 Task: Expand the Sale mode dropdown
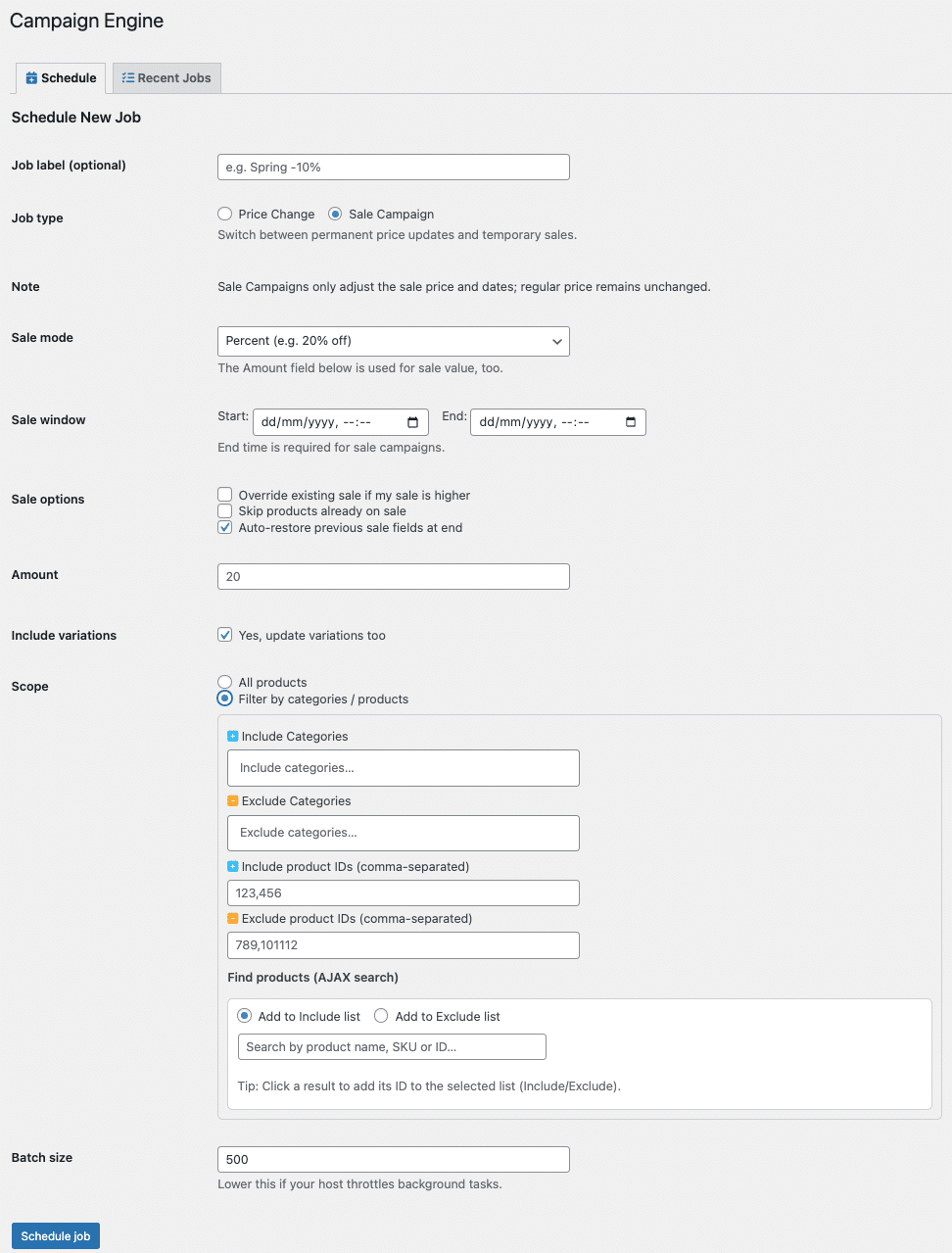393,341
